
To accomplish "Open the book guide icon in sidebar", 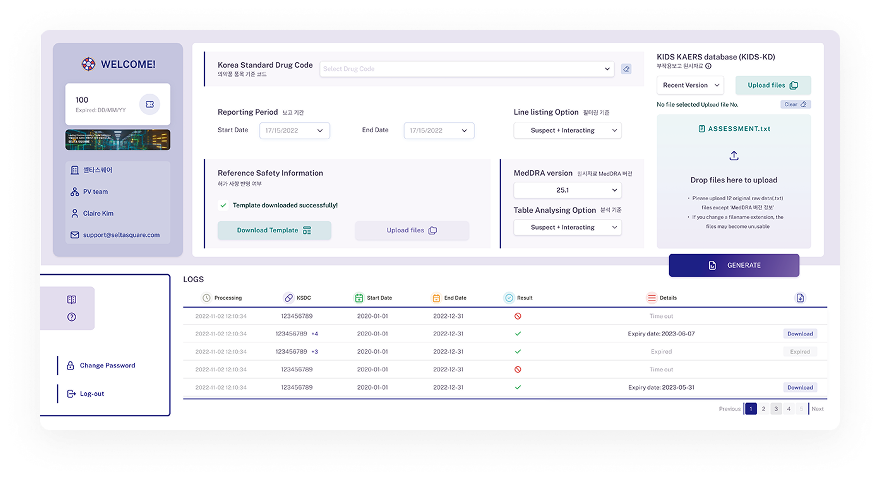I will point(72,299).
